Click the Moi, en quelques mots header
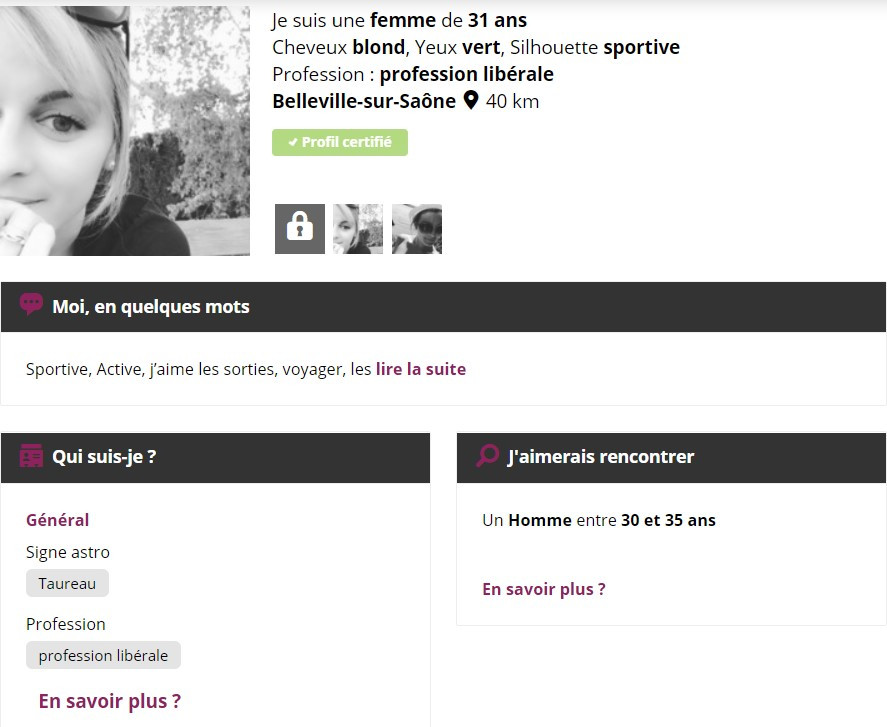Viewport: 887px width, 727px height. pyautogui.click(x=444, y=307)
